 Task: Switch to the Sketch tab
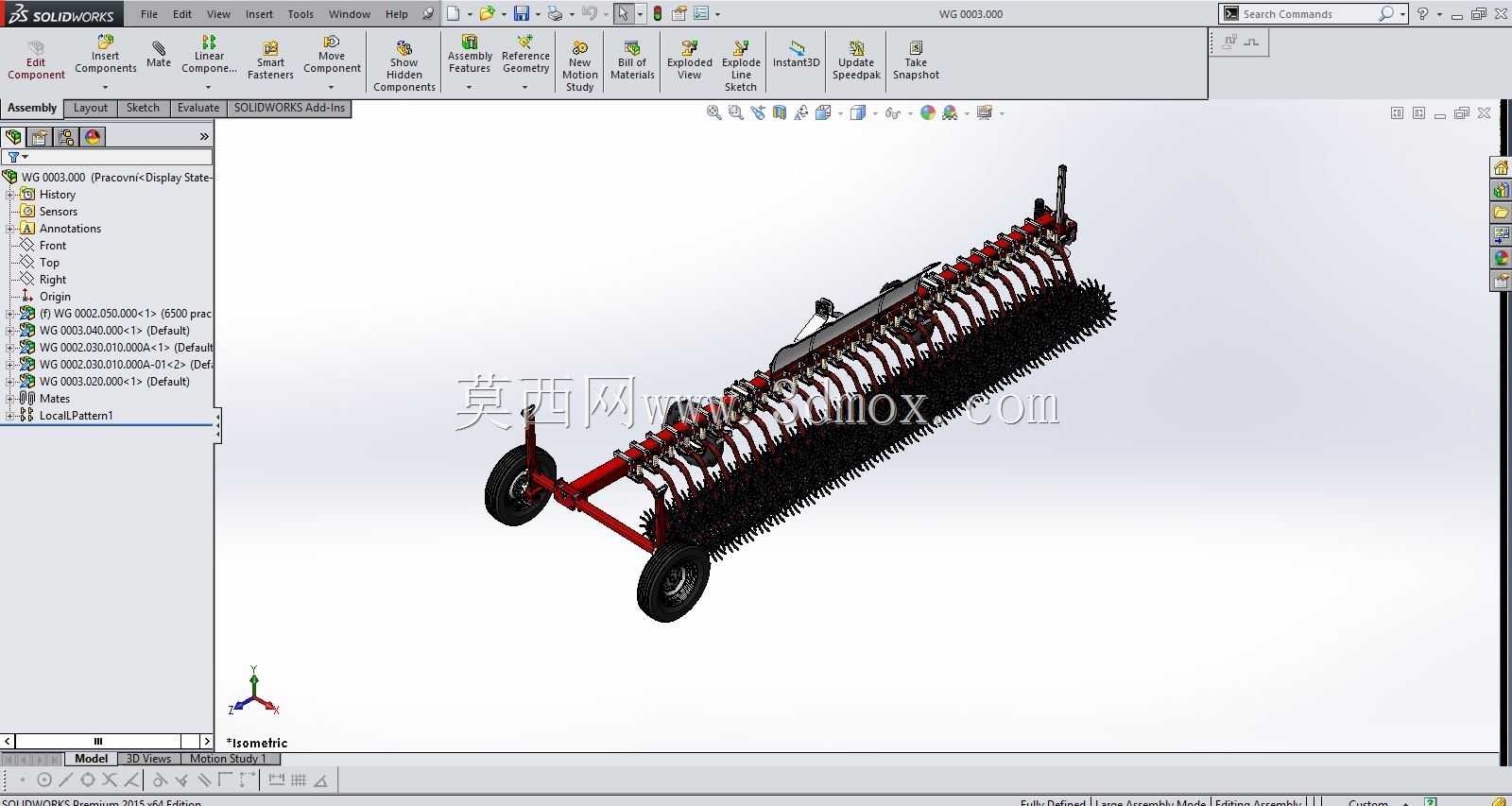click(x=143, y=108)
